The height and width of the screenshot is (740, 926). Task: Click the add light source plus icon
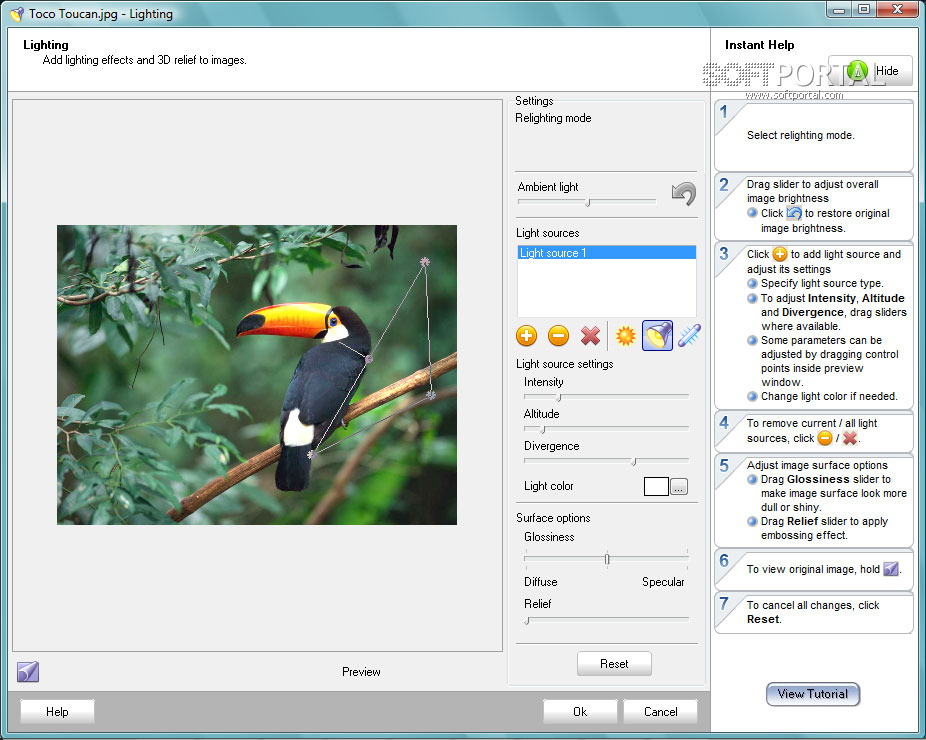click(x=526, y=335)
